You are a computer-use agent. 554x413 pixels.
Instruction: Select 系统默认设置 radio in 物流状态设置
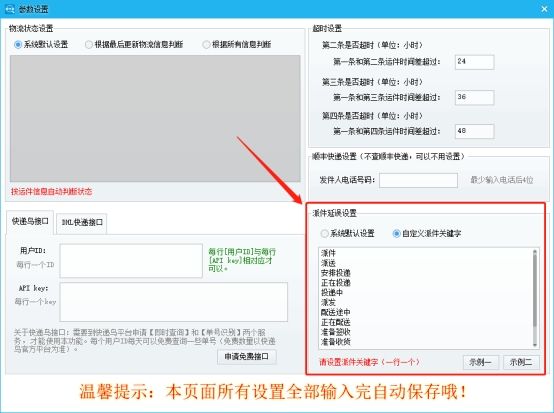(41, 45)
